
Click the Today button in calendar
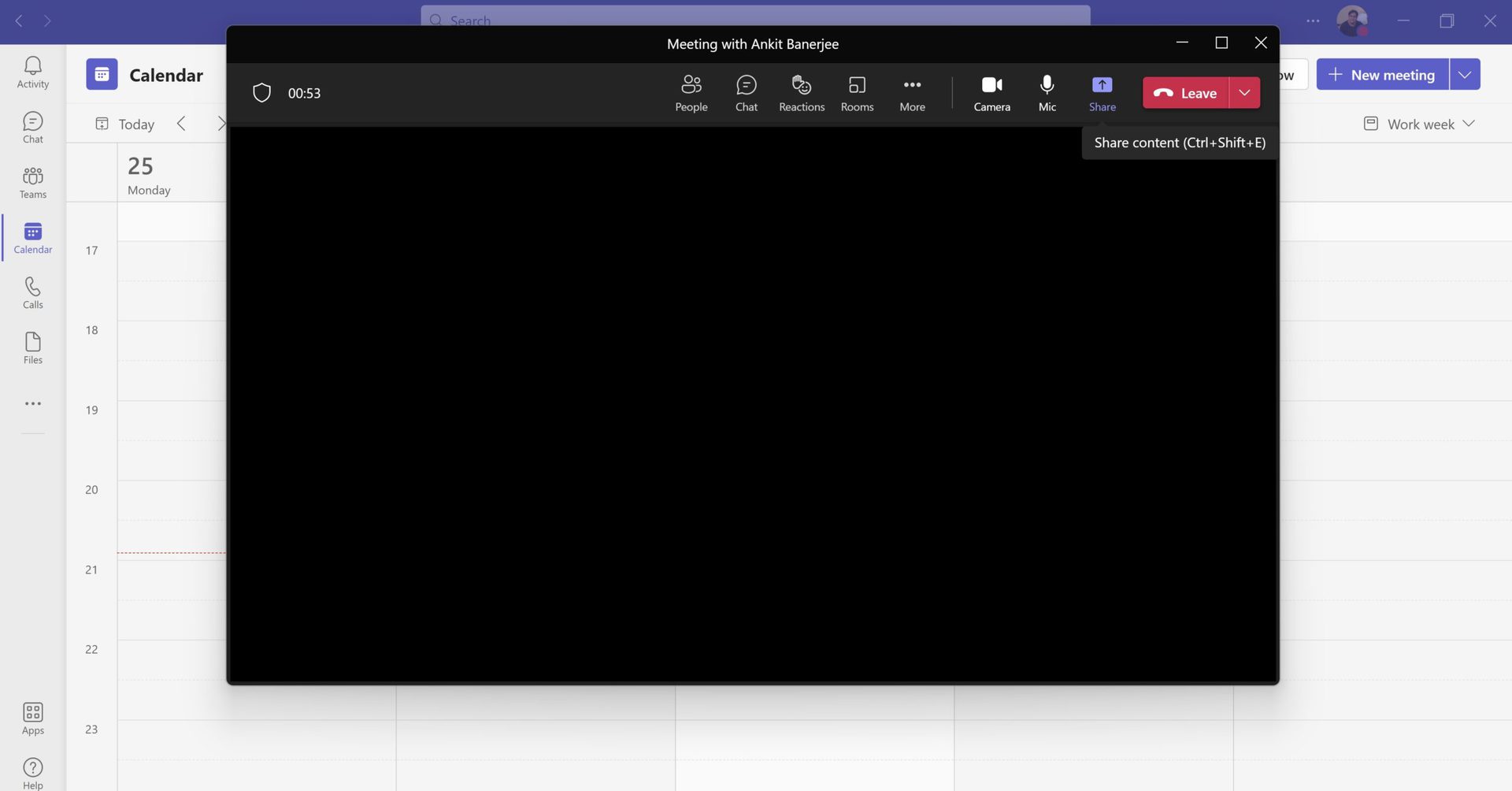pyautogui.click(x=125, y=124)
